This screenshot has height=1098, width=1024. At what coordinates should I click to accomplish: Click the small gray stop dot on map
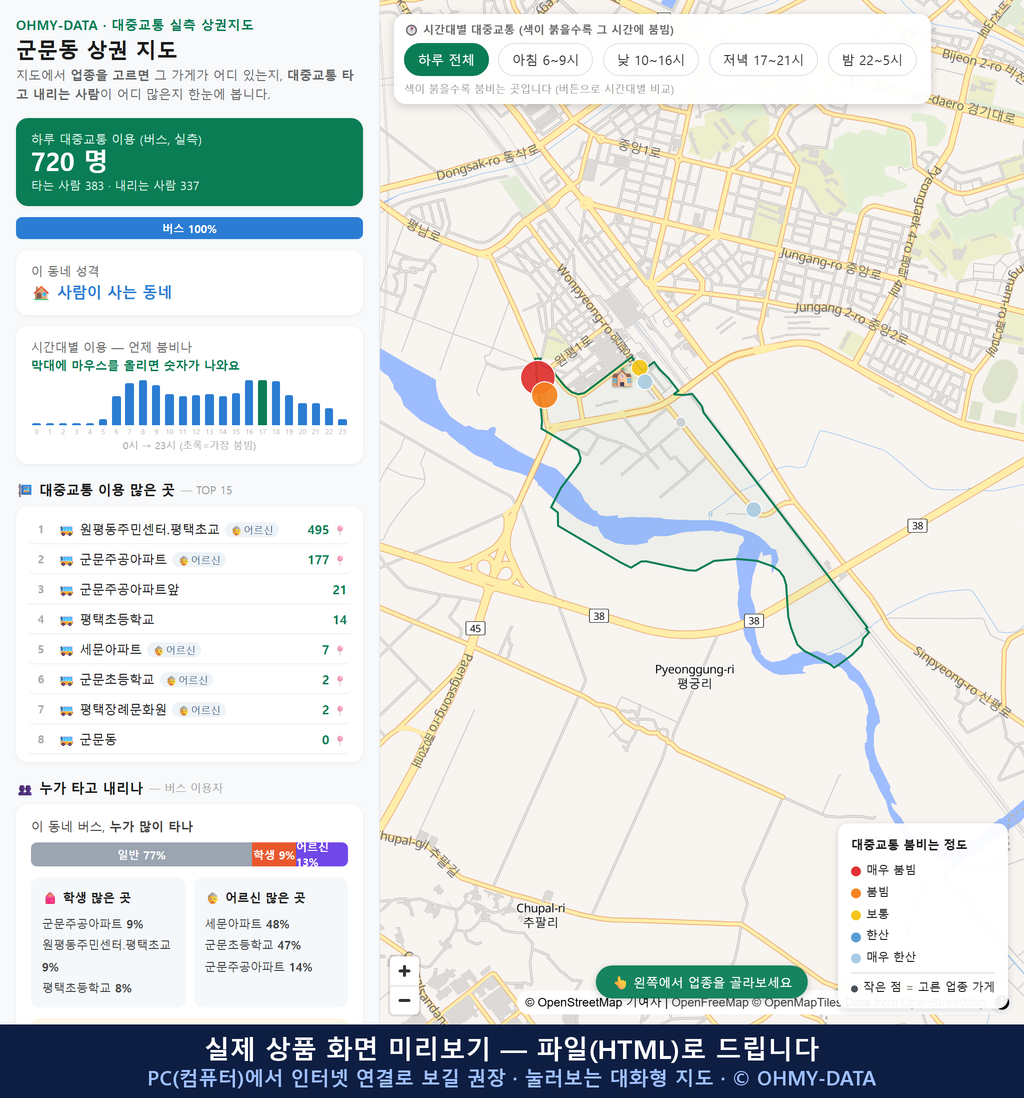click(x=681, y=422)
